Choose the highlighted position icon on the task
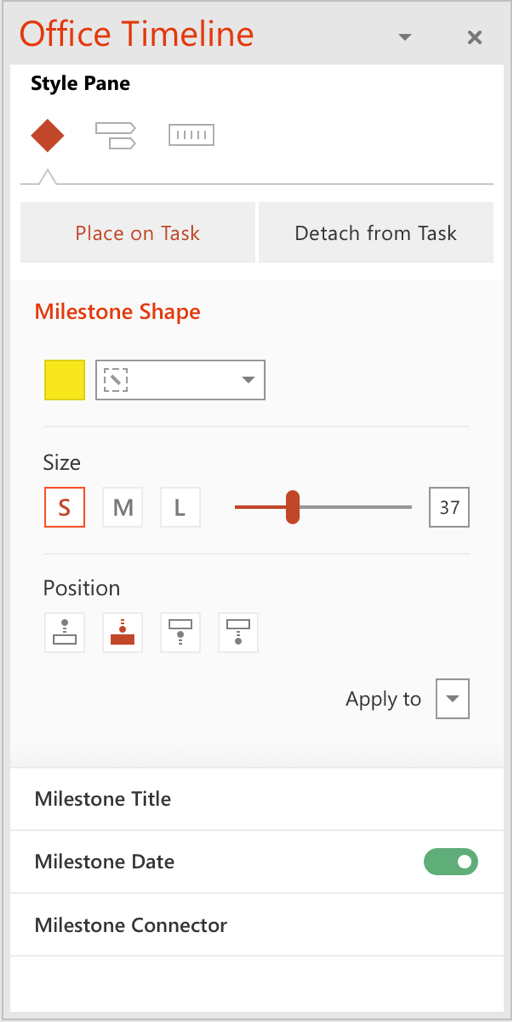Image resolution: width=512 pixels, height=1022 pixels. point(122,632)
